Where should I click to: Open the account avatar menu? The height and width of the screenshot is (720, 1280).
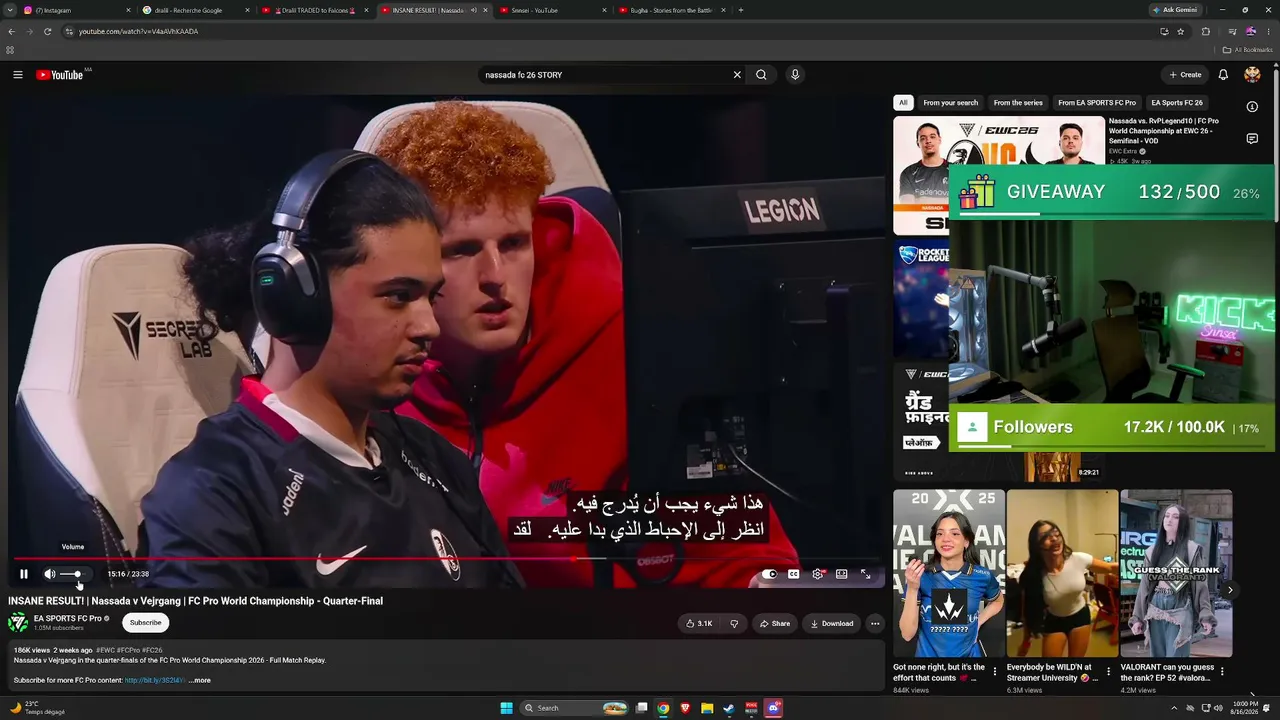coord(1252,75)
